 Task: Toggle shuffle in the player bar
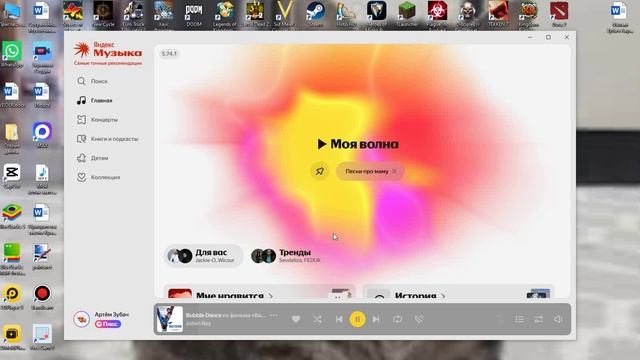318,319
